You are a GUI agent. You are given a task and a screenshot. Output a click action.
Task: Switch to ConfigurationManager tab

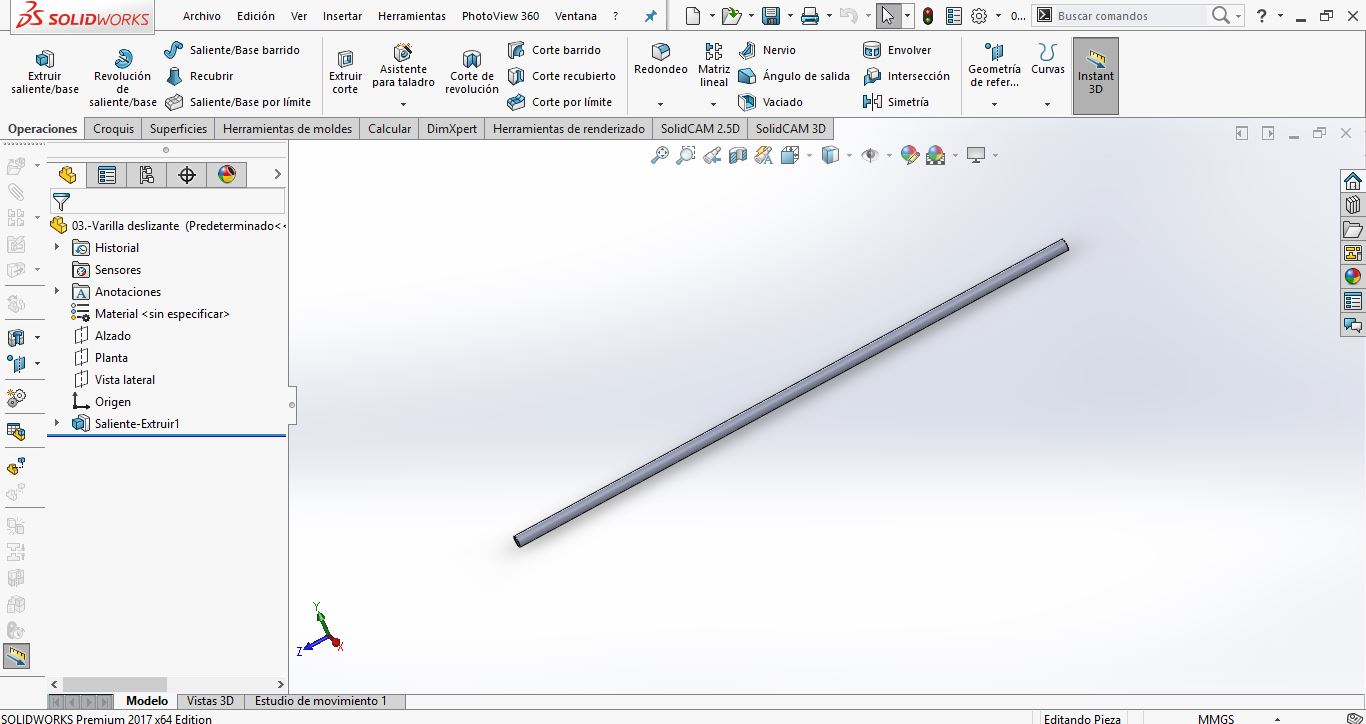pos(147,175)
